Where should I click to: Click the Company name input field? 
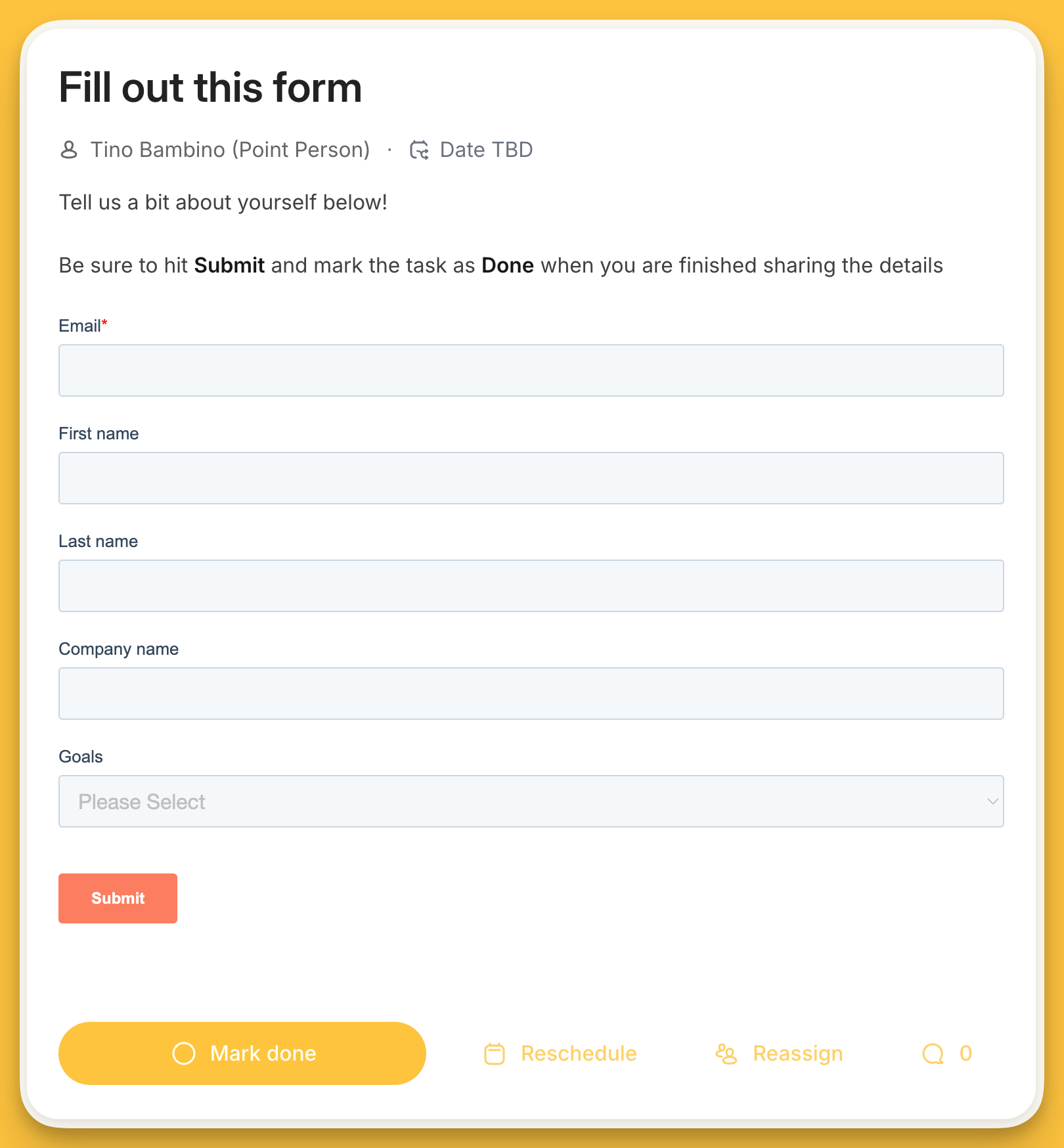(531, 694)
